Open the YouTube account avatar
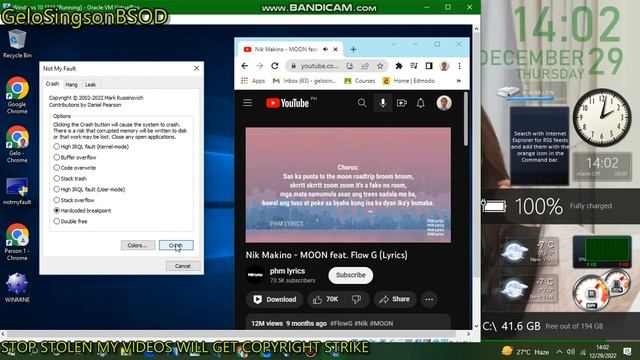 point(444,103)
